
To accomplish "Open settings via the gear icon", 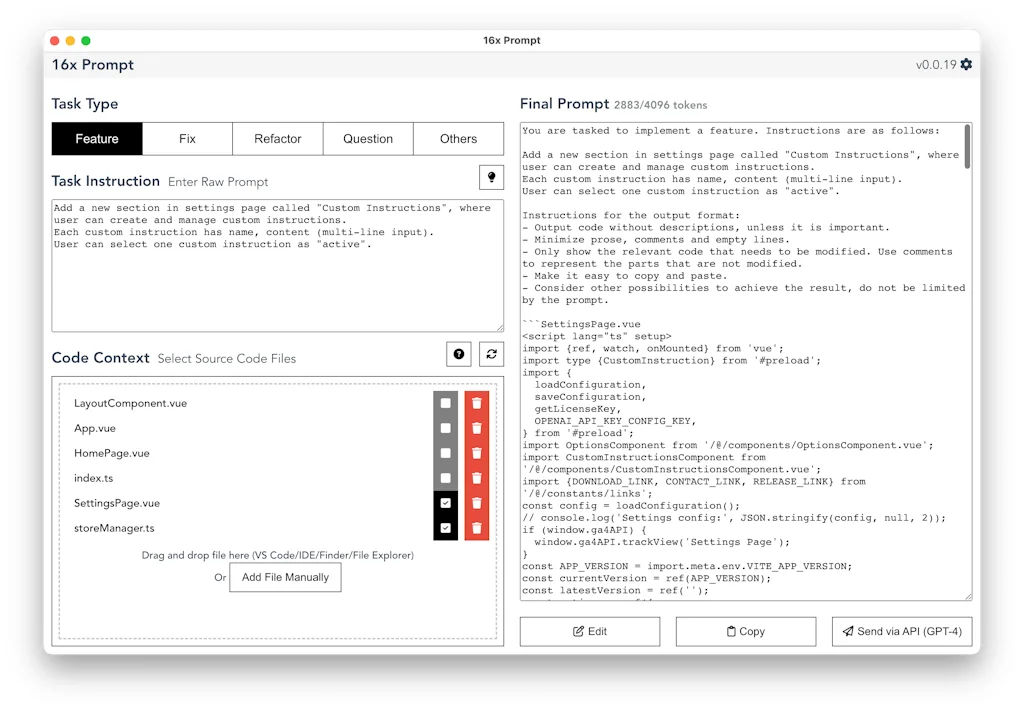I will (x=965, y=65).
